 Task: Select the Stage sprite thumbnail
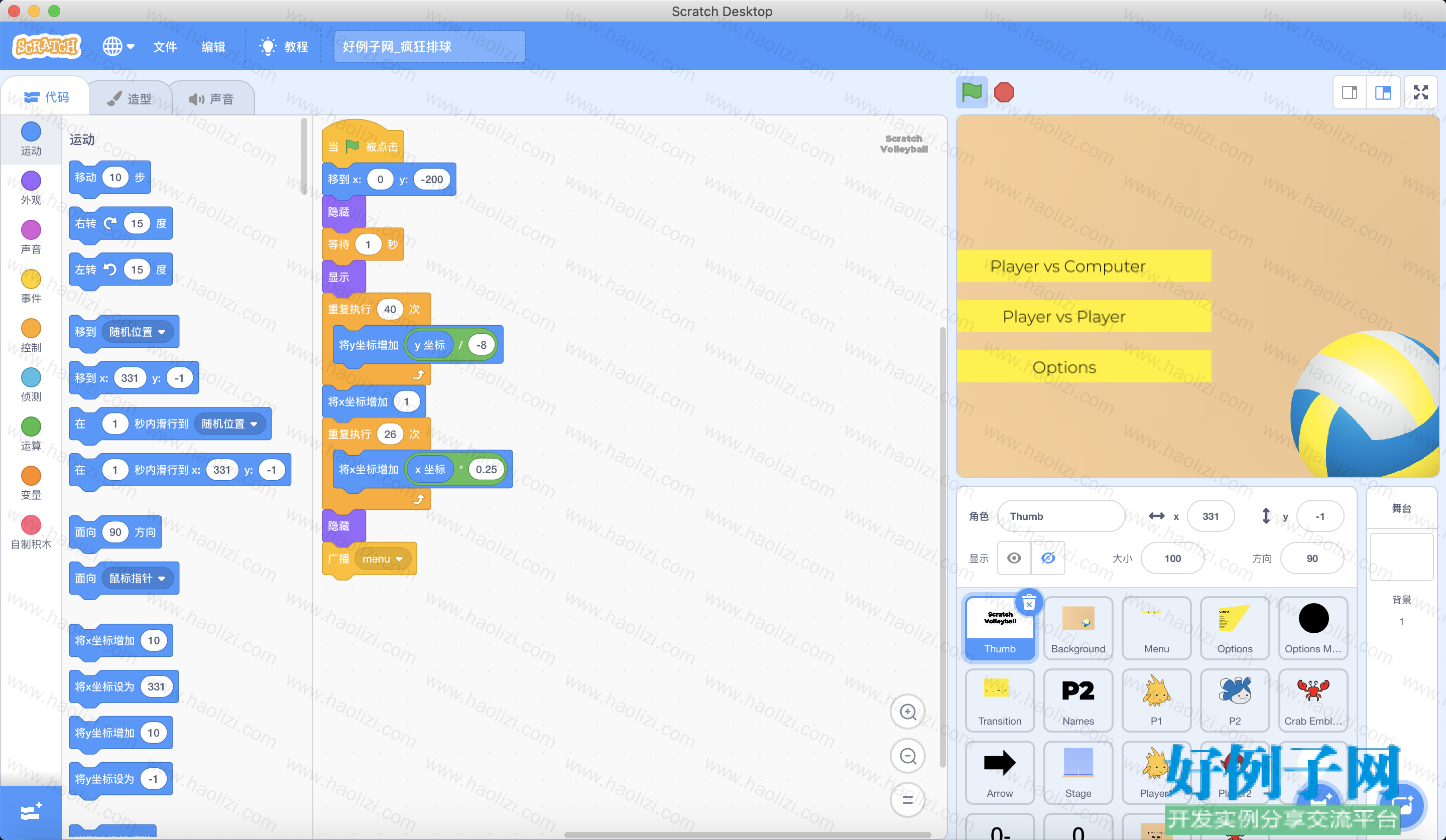1077,773
